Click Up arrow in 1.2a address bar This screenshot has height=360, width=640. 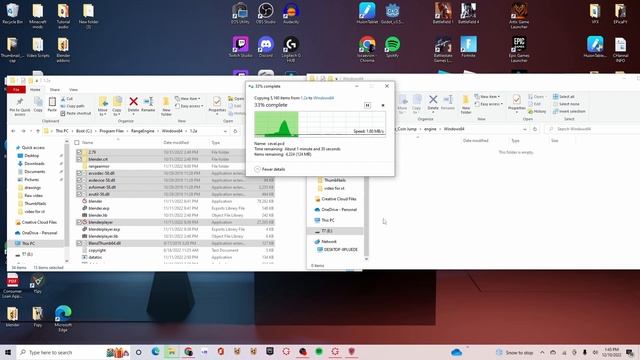(x=38, y=131)
